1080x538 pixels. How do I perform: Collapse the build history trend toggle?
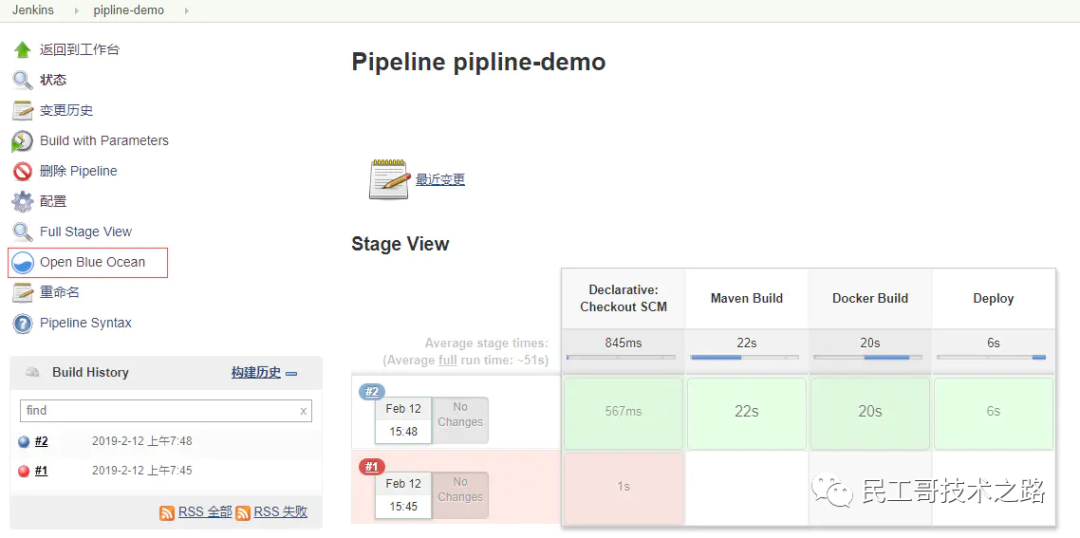(x=291, y=373)
